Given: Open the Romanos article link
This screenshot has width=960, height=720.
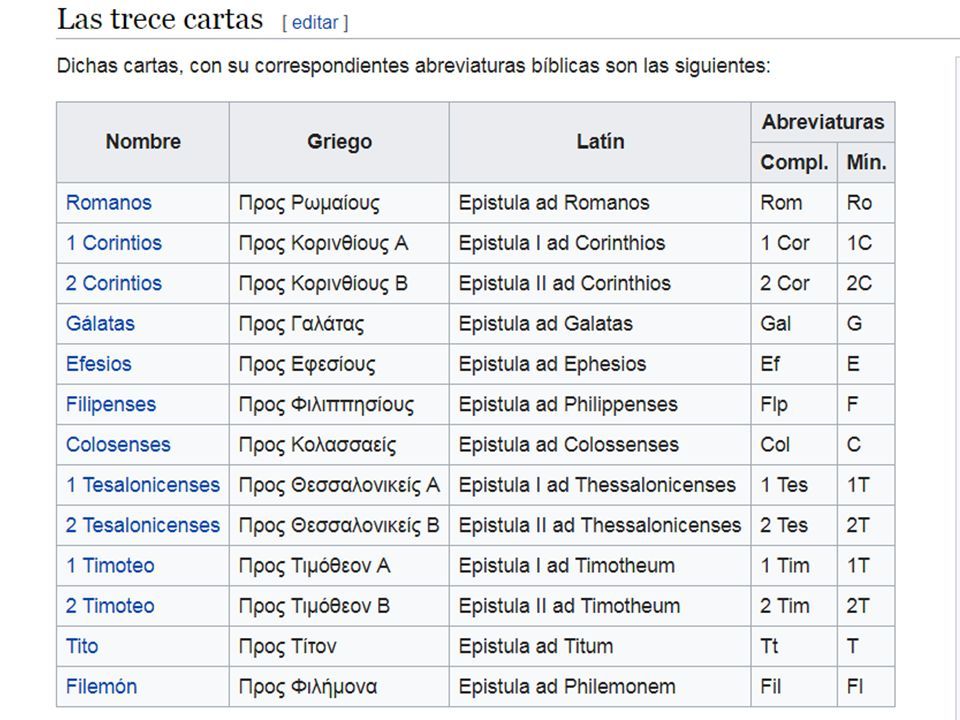Looking at the screenshot, I should click(x=108, y=203).
